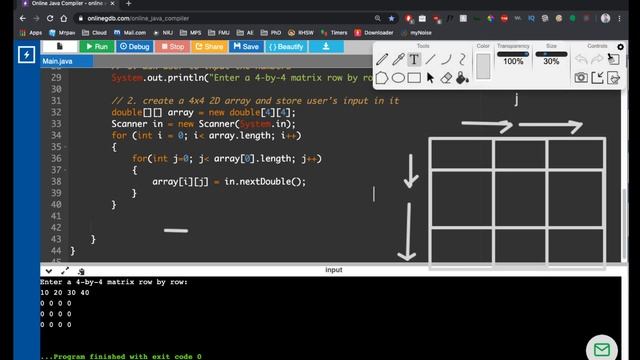Download the code file
640x360 pixels.
(326, 47)
